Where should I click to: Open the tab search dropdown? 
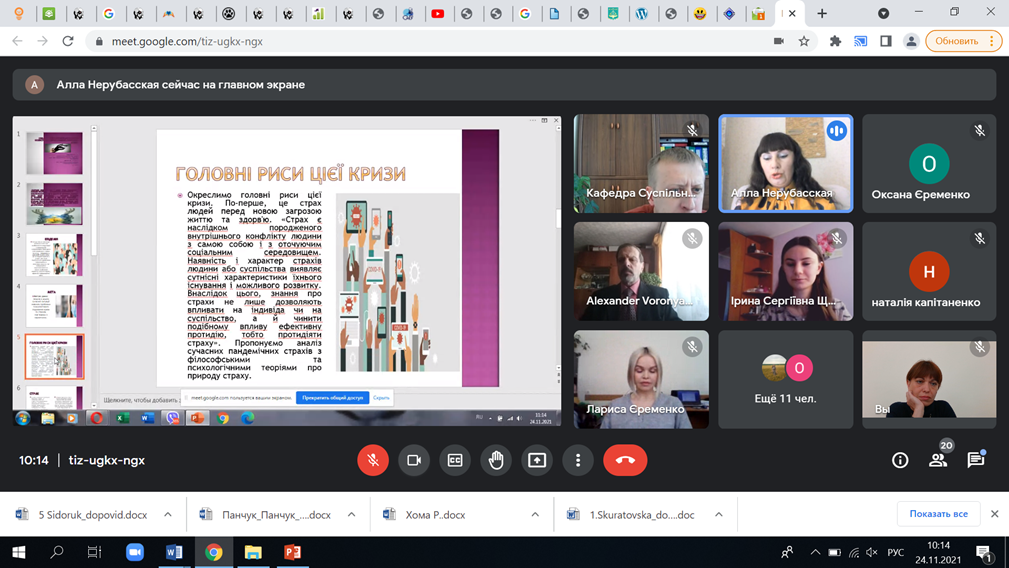pyautogui.click(x=884, y=14)
